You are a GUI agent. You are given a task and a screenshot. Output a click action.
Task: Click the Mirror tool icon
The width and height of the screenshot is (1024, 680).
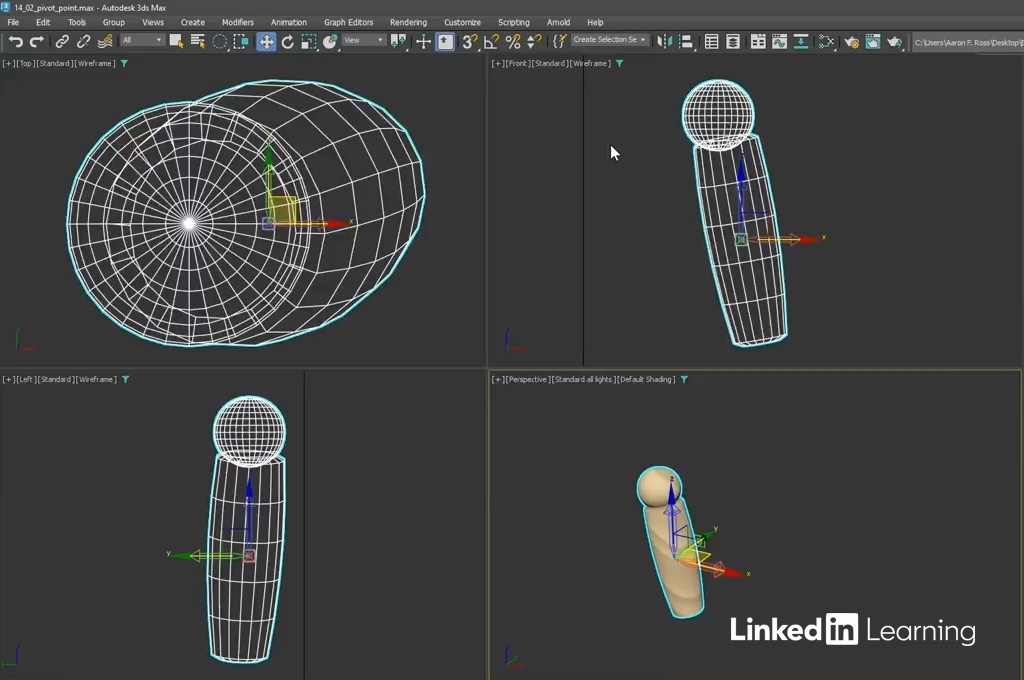click(x=664, y=41)
